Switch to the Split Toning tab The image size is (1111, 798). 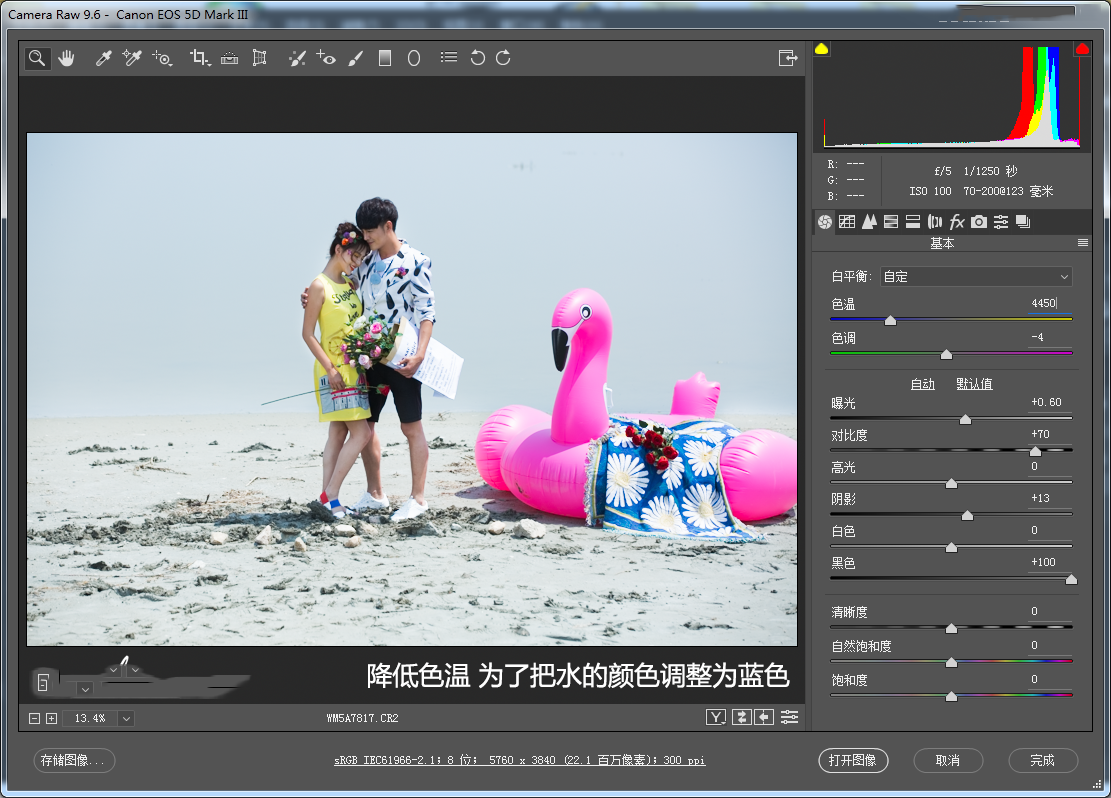click(x=913, y=222)
